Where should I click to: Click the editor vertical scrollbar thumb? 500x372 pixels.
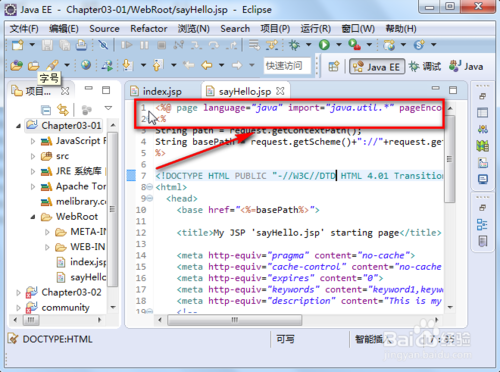(x=450, y=159)
